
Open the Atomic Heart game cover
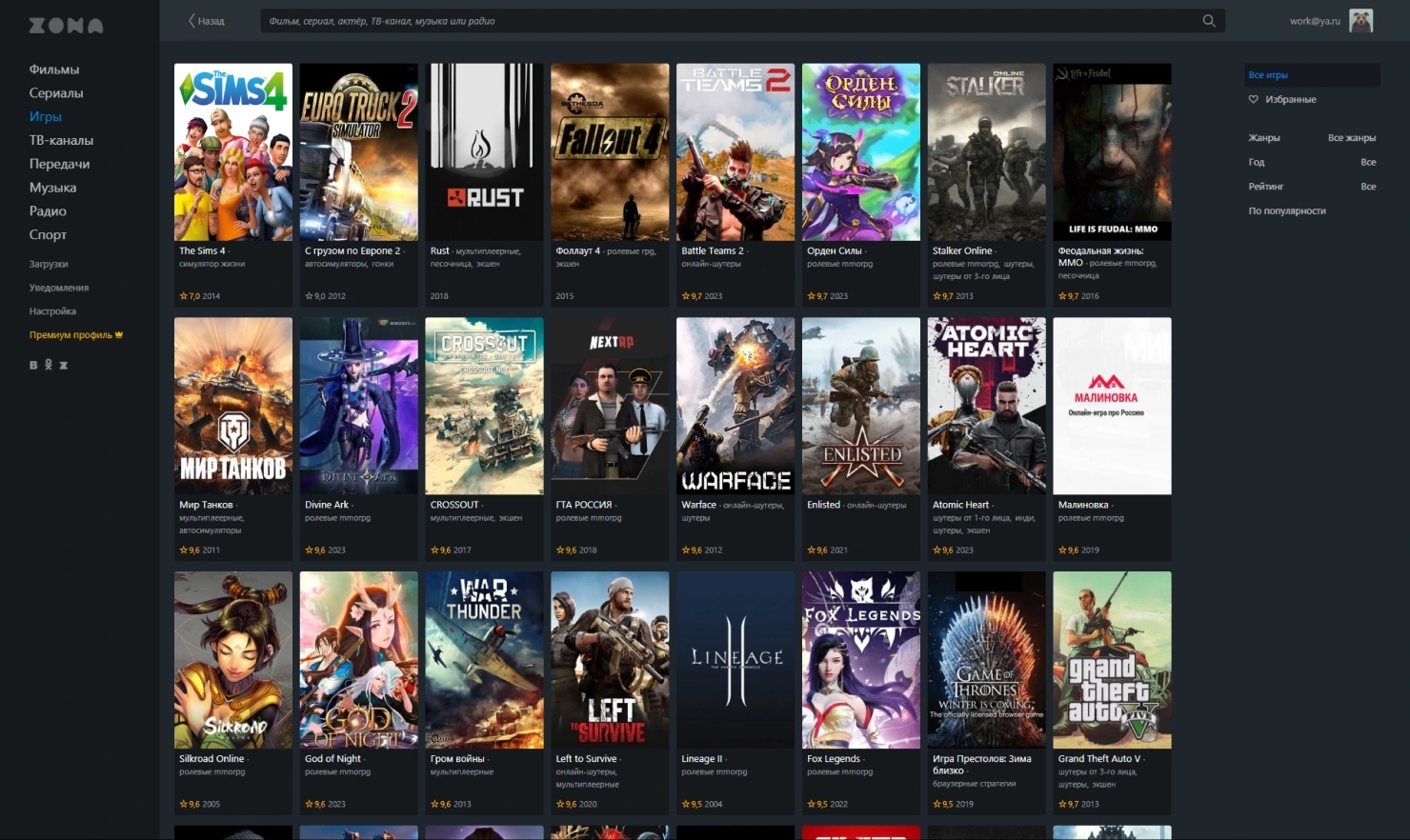click(986, 406)
